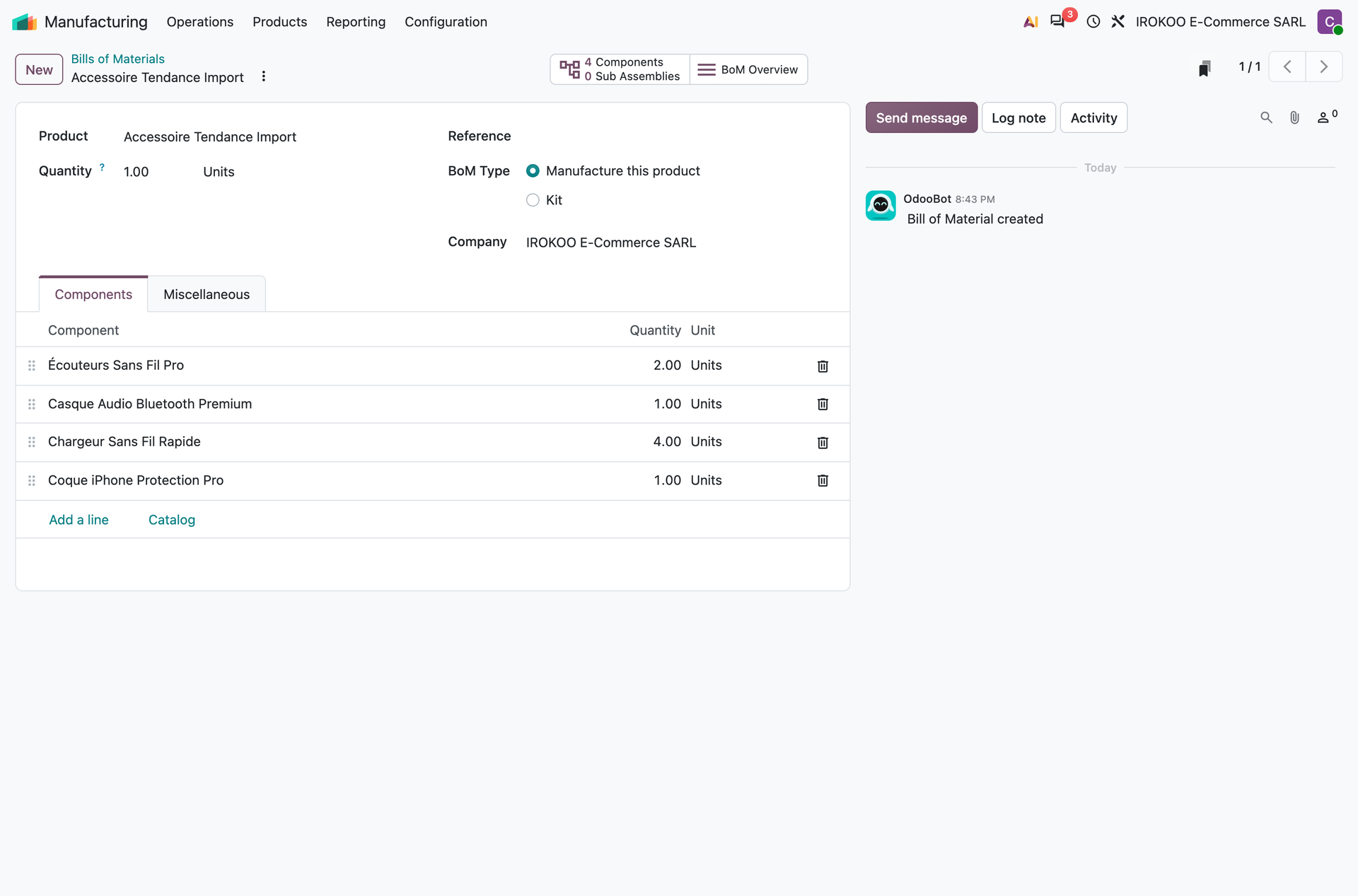Select Manufacture this product BoM type
Image resolution: width=1358 pixels, height=896 pixels.
(x=533, y=171)
